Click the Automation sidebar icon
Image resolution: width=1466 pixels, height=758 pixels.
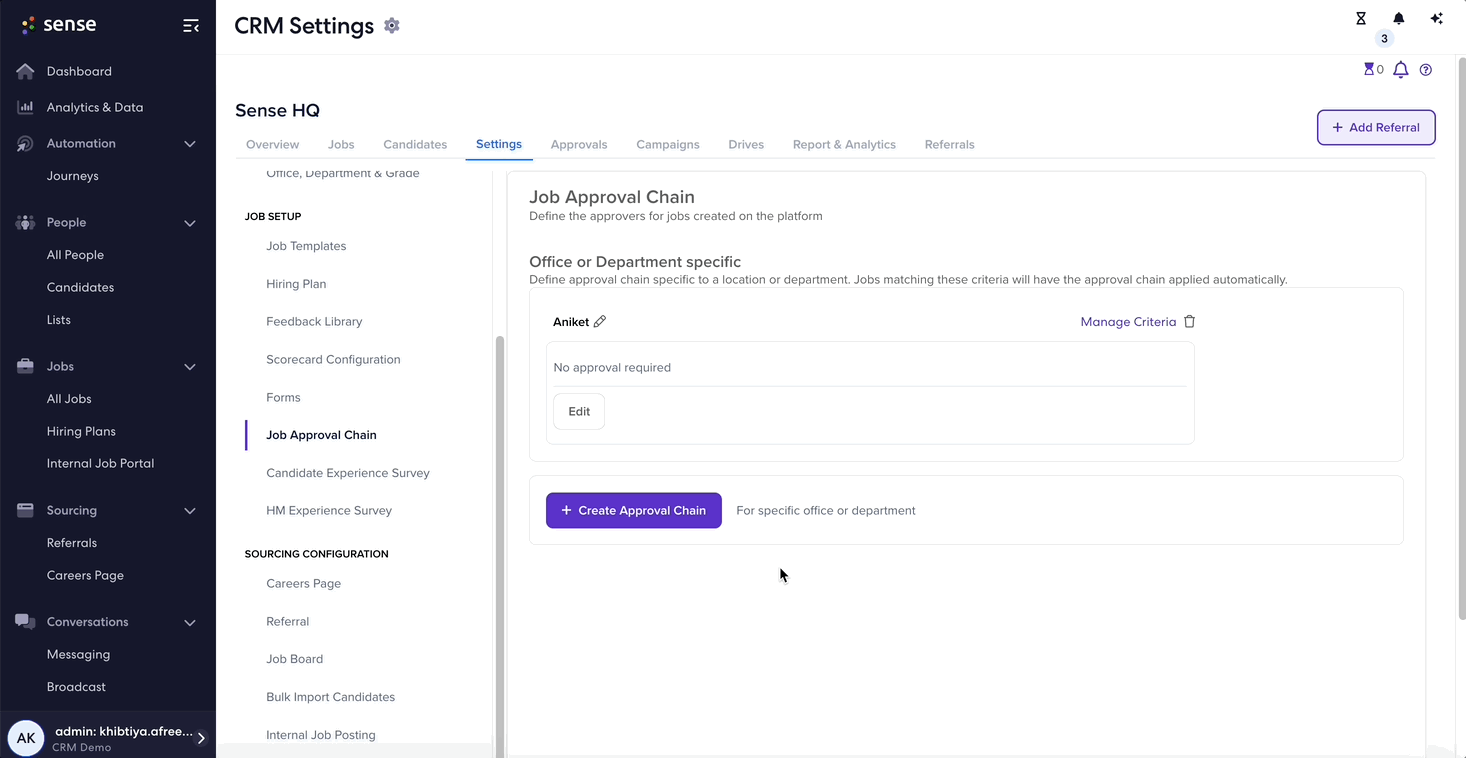coord(25,144)
